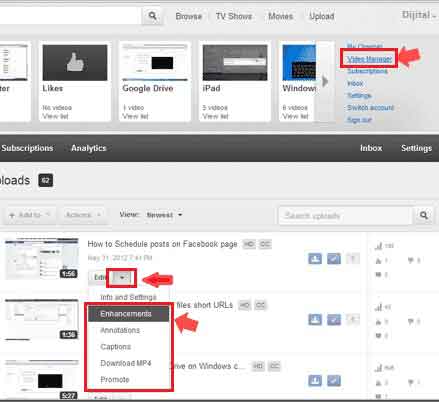The width and height of the screenshot is (439, 402).
Task: Click Sign out in account menu
Action: coord(359,120)
